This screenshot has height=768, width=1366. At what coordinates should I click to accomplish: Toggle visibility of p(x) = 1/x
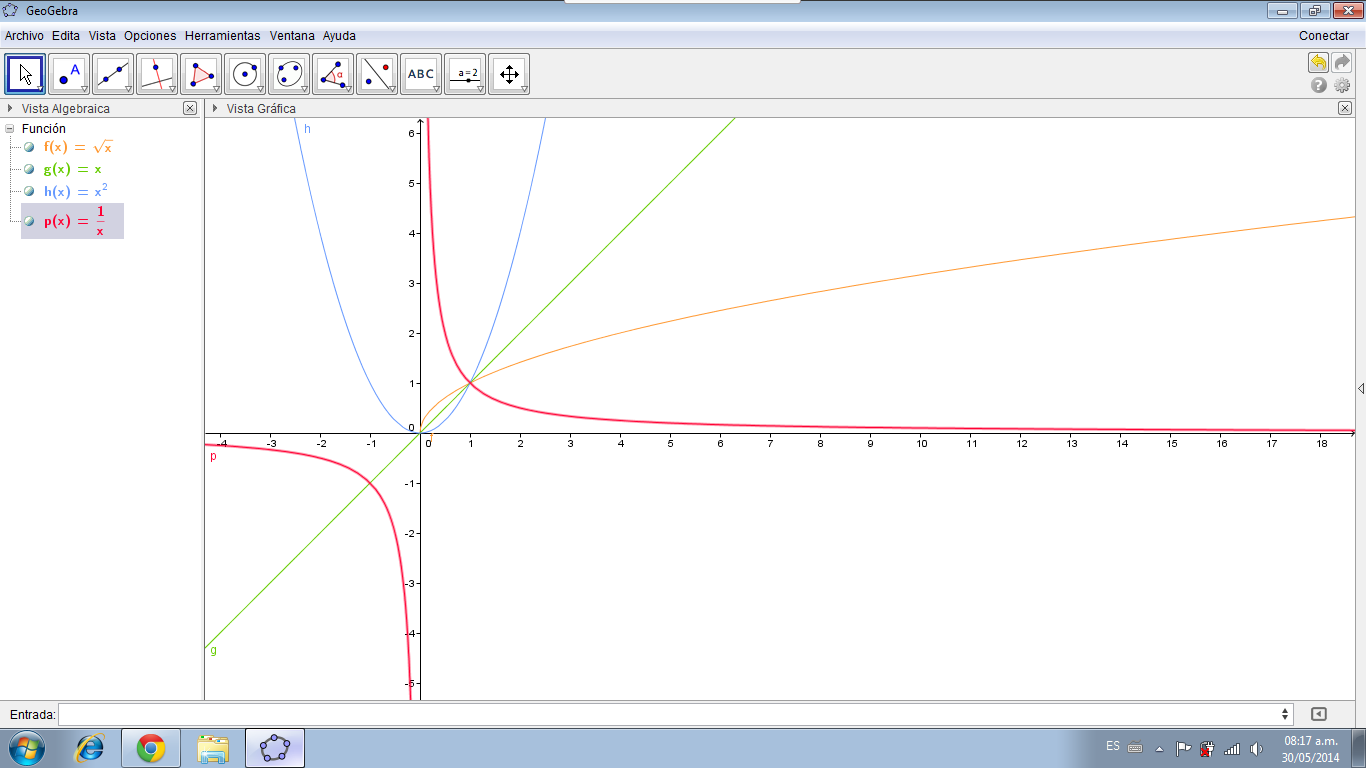tap(30, 221)
